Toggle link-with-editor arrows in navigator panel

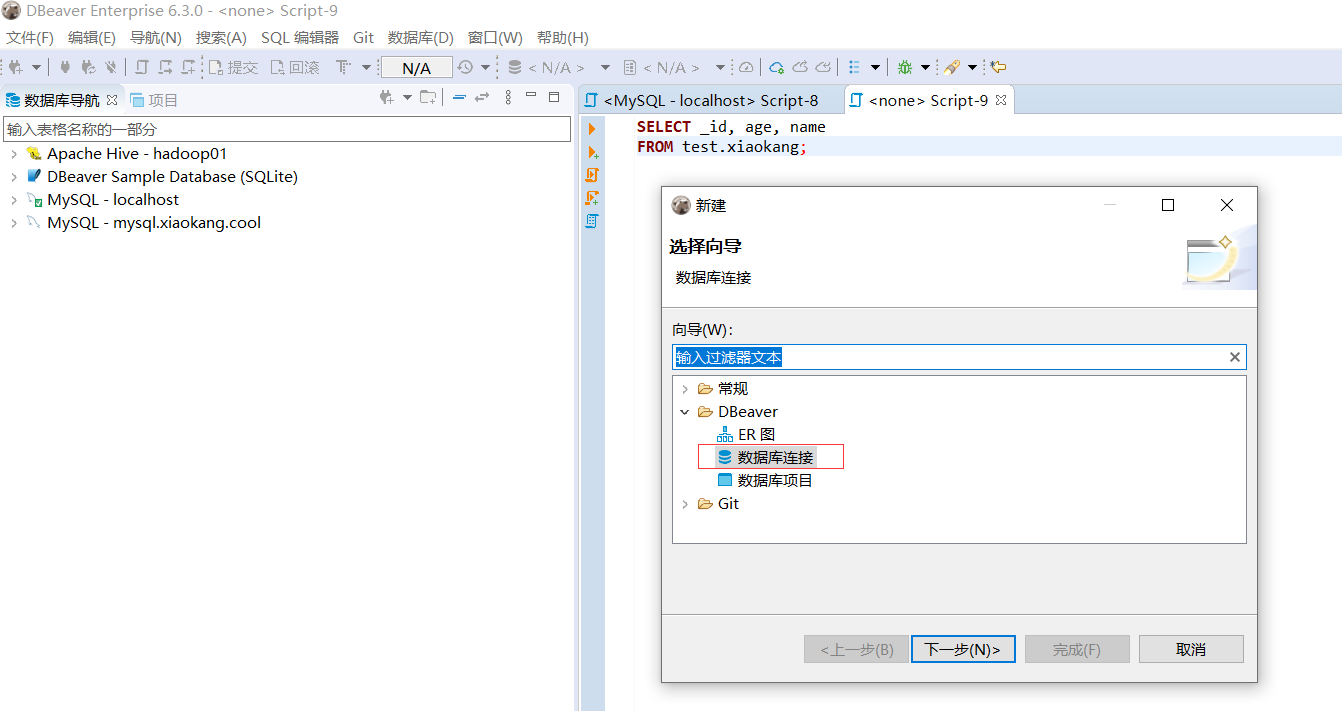pos(482,97)
